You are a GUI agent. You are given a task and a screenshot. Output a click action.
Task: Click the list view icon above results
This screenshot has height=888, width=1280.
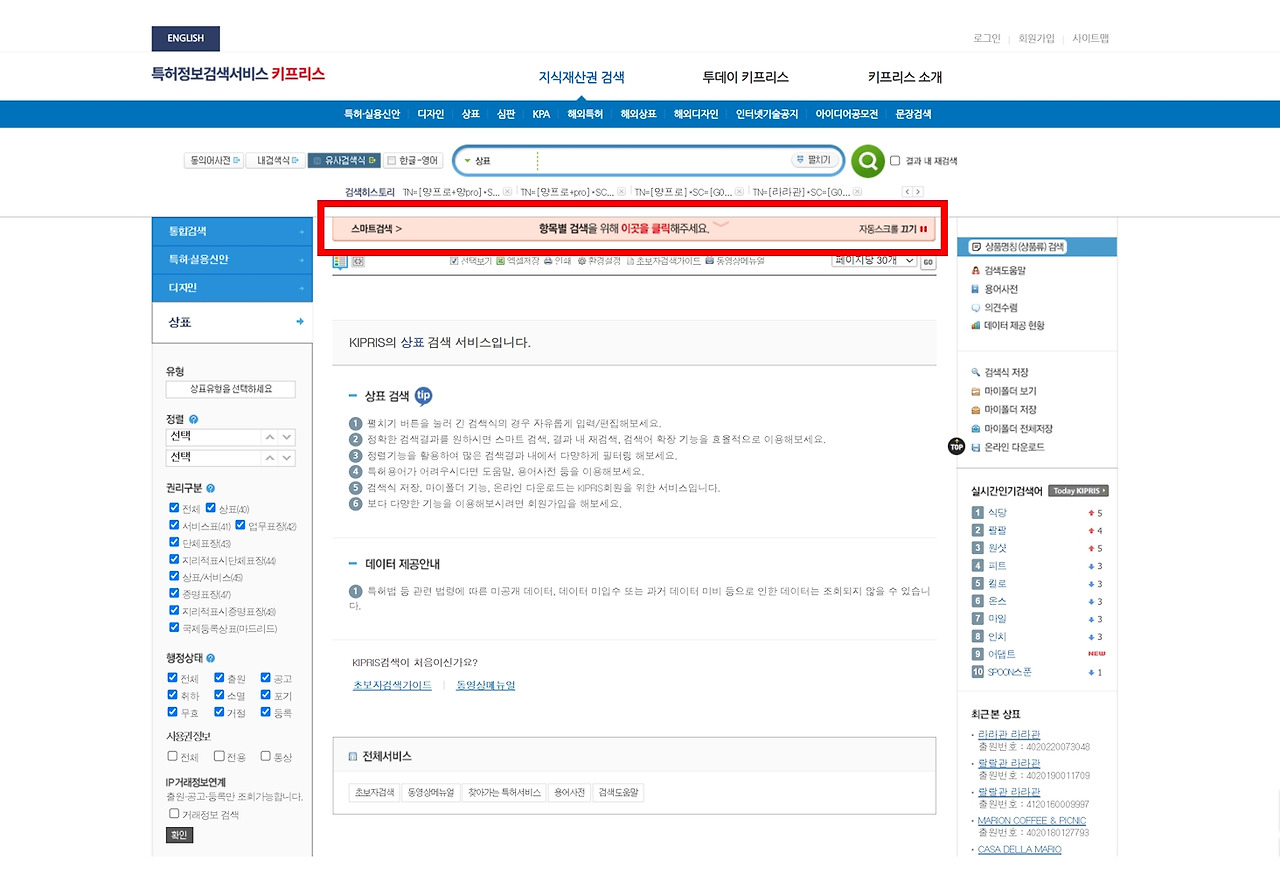pyautogui.click(x=340, y=261)
